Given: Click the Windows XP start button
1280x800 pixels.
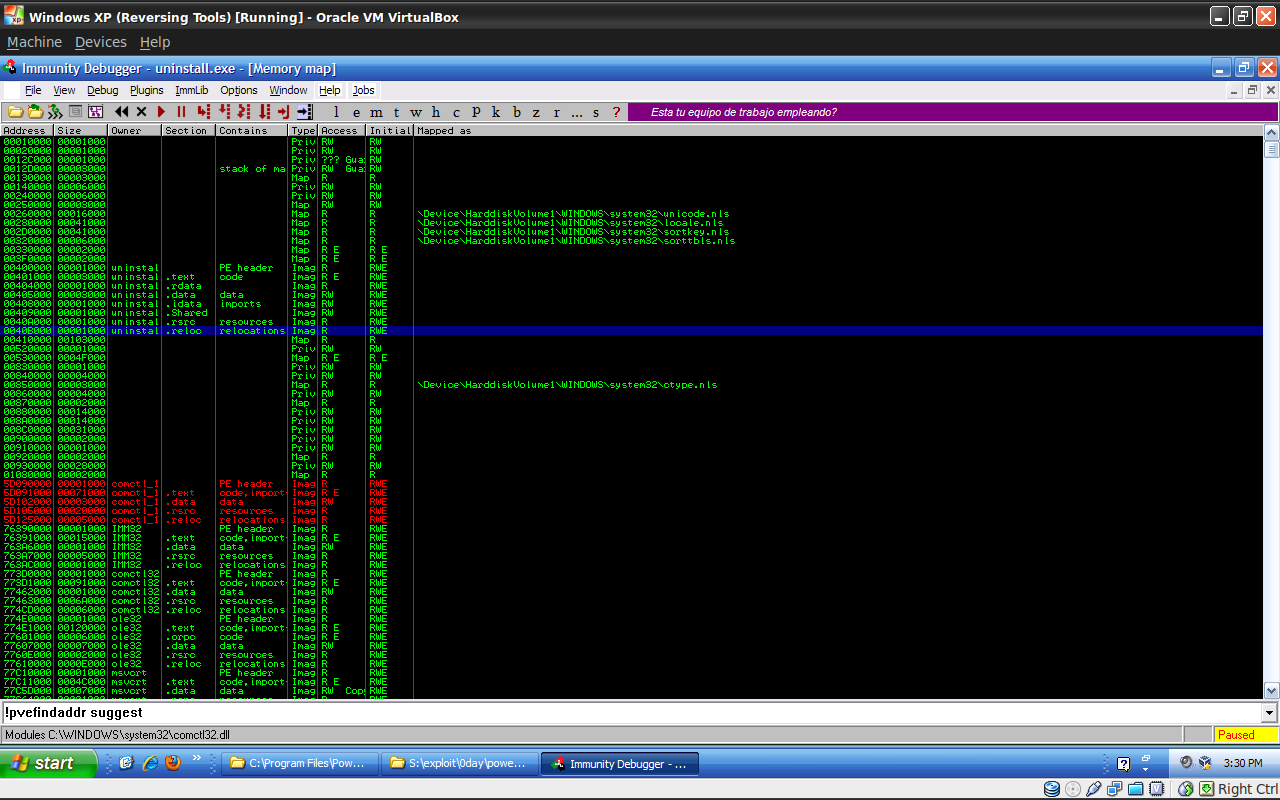Looking at the screenshot, I should [48, 763].
